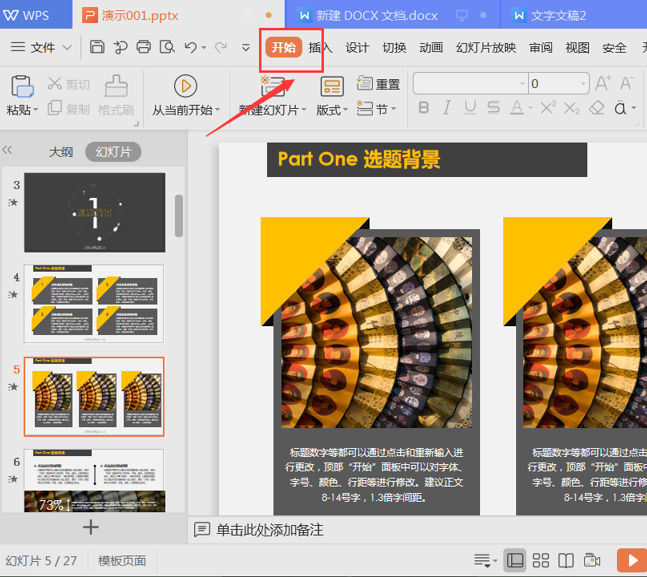Click the slide title Part One 选题背景
647x577 pixels.
359,159
